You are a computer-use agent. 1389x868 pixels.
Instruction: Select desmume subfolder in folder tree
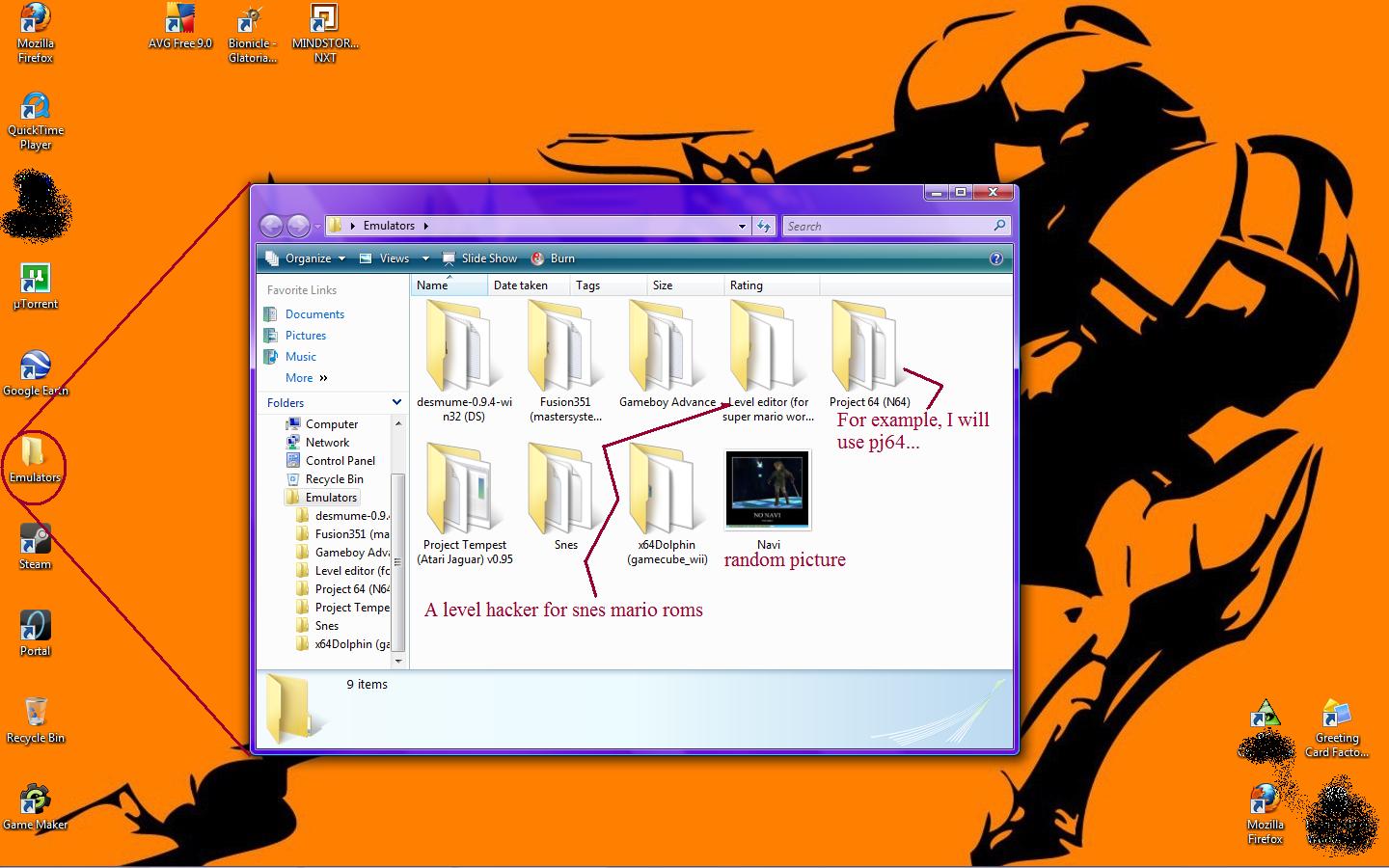click(342, 516)
